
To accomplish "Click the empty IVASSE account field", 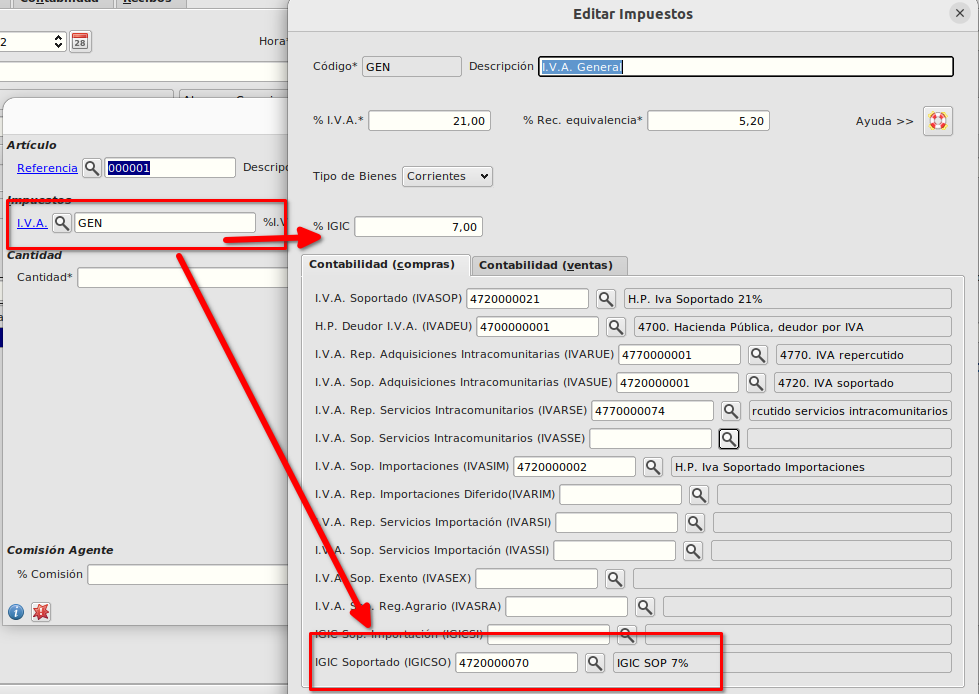I will pos(651,439).
